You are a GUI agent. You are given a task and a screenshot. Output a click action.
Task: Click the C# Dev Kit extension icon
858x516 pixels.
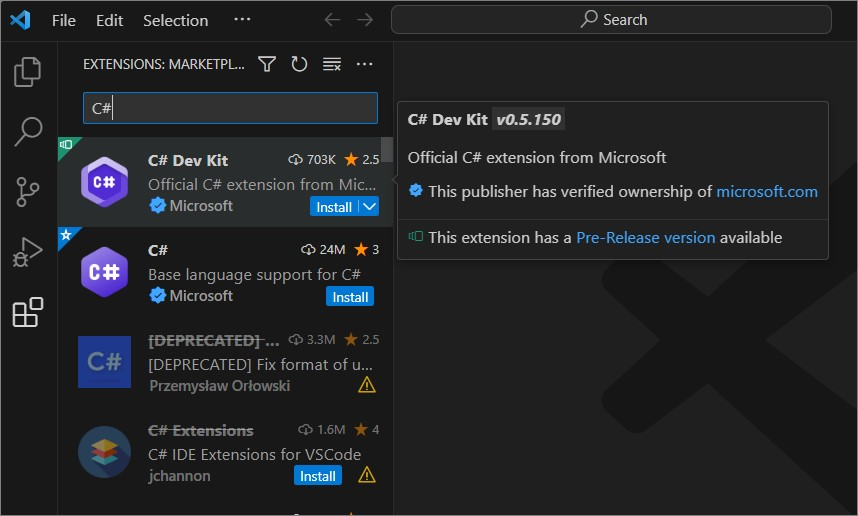(105, 182)
